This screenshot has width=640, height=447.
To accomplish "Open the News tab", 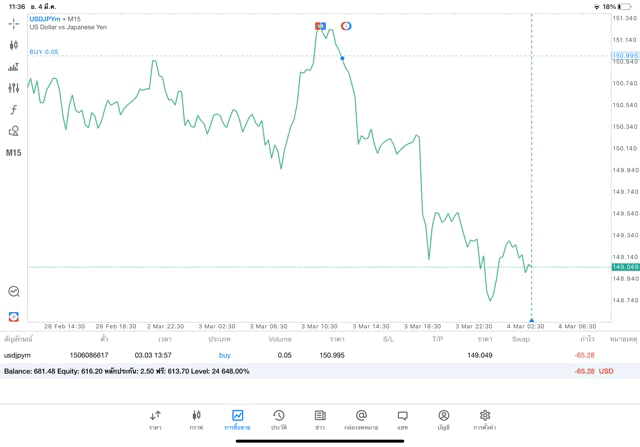I will (x=320, y=418).
